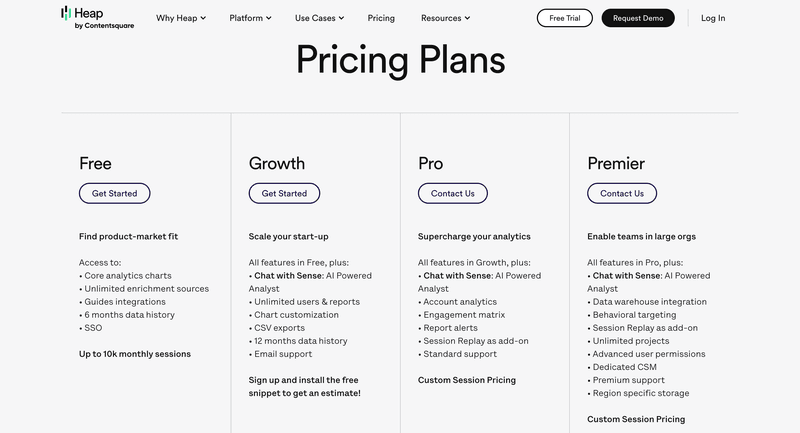Click Get Started under the Growth plan
This screenshot has width=800, height=433.
pyautogui.click(x=284, y=193)
